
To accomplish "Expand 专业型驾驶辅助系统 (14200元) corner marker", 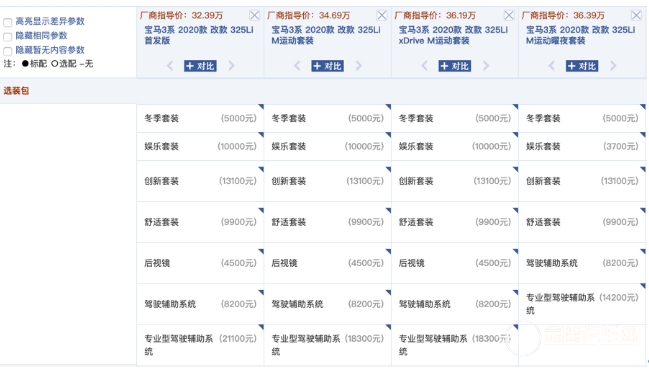I will click(643, 286).
